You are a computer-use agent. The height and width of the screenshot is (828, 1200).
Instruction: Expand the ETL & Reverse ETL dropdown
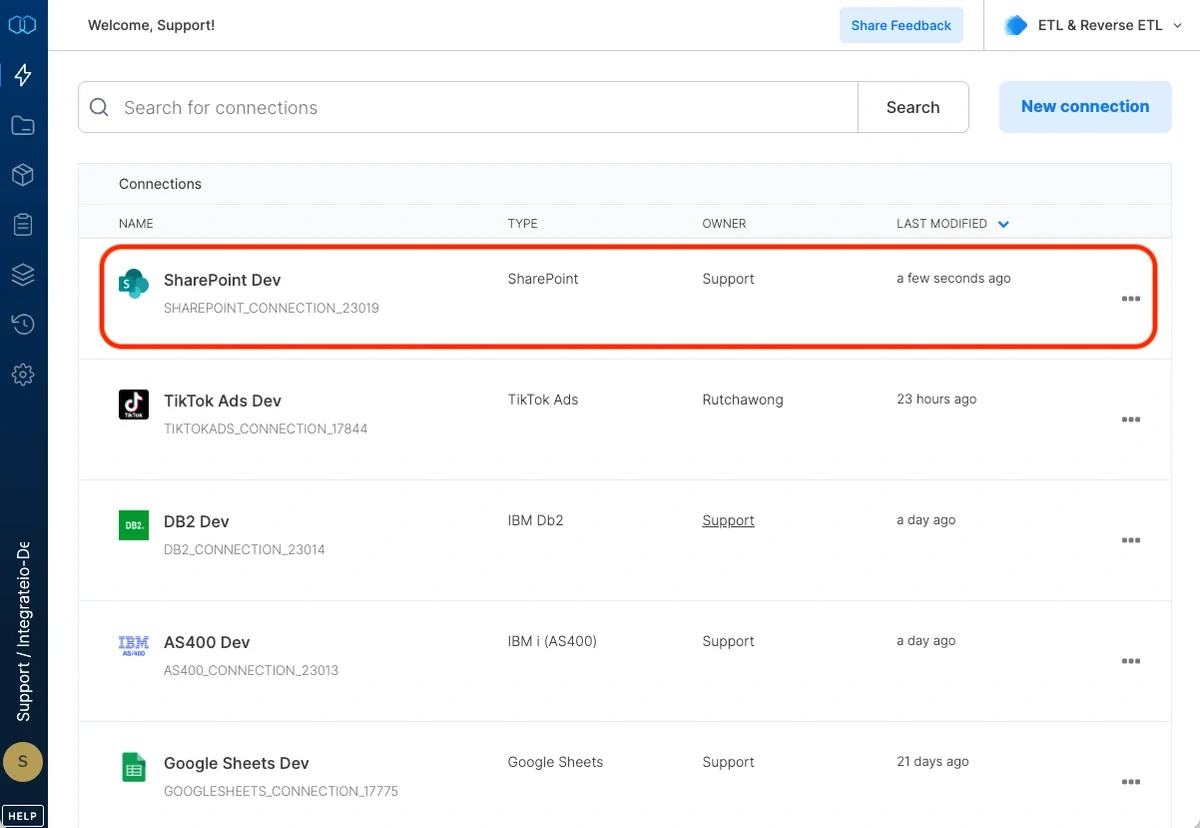pyautogui.click(x=1177, y=26)
